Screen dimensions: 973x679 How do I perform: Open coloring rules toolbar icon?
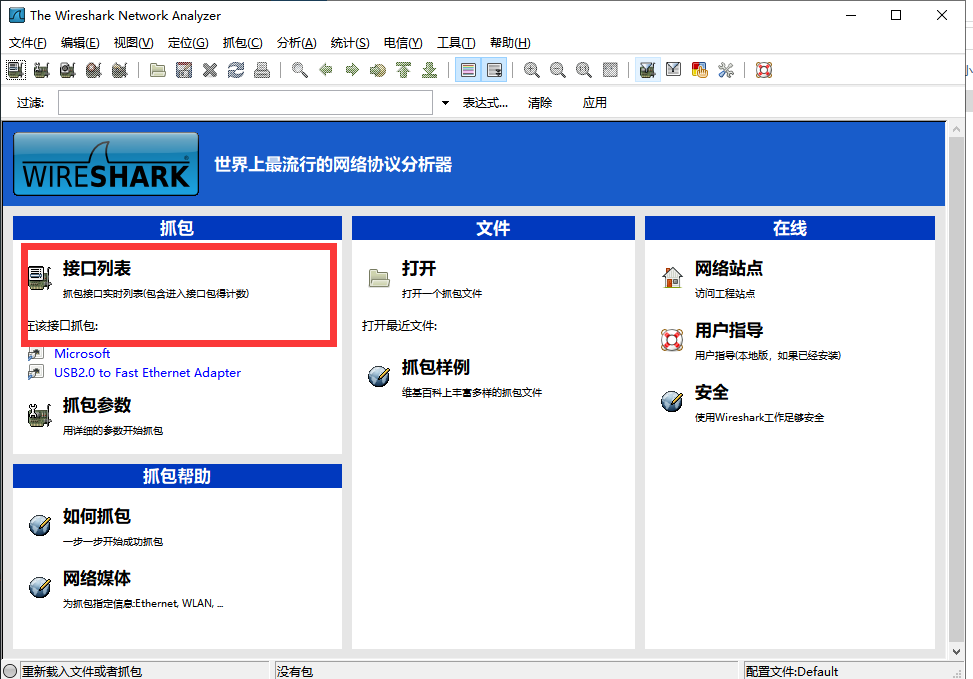tap(699, 70)
